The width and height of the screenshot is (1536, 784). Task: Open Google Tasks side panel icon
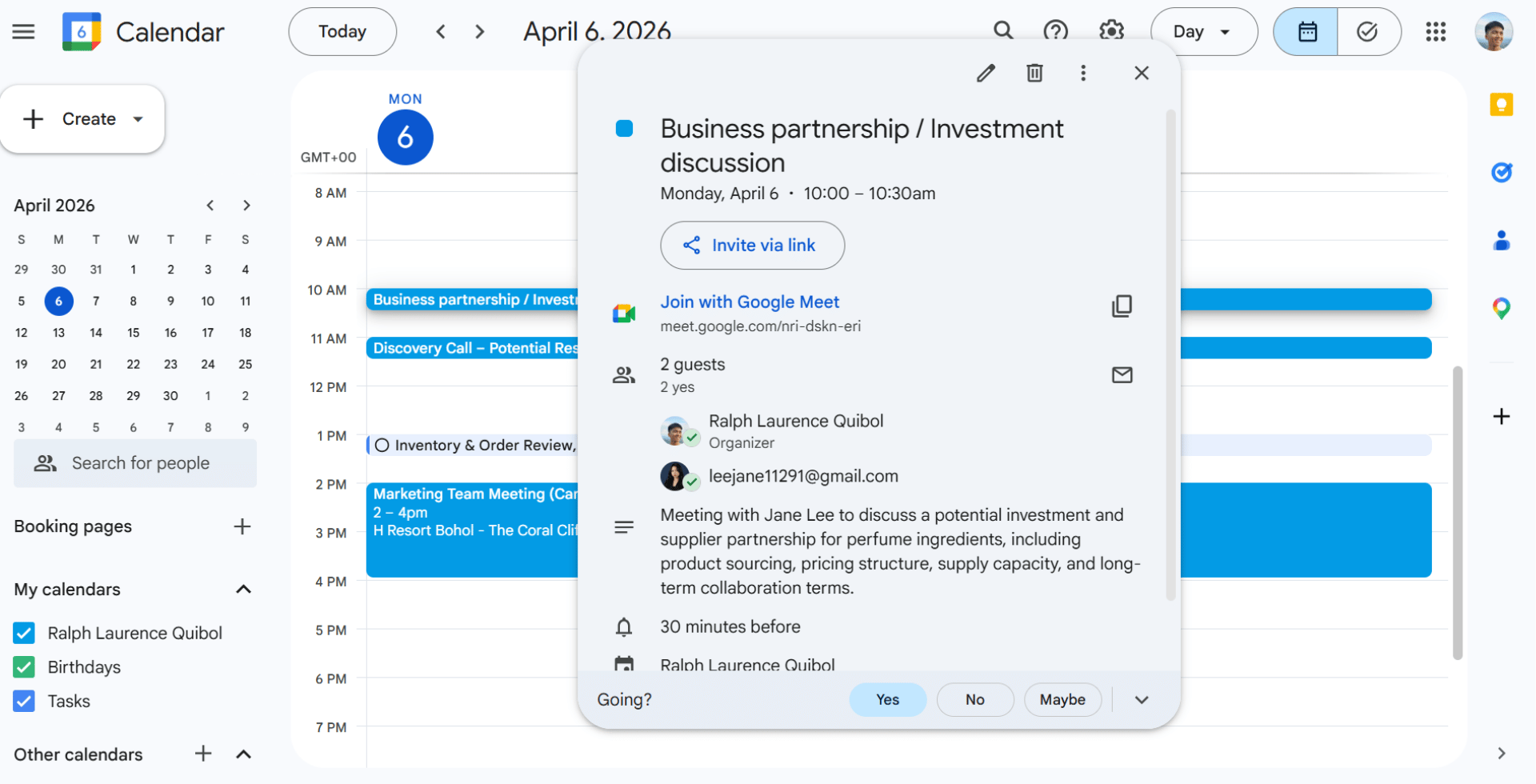(1502, 172)
